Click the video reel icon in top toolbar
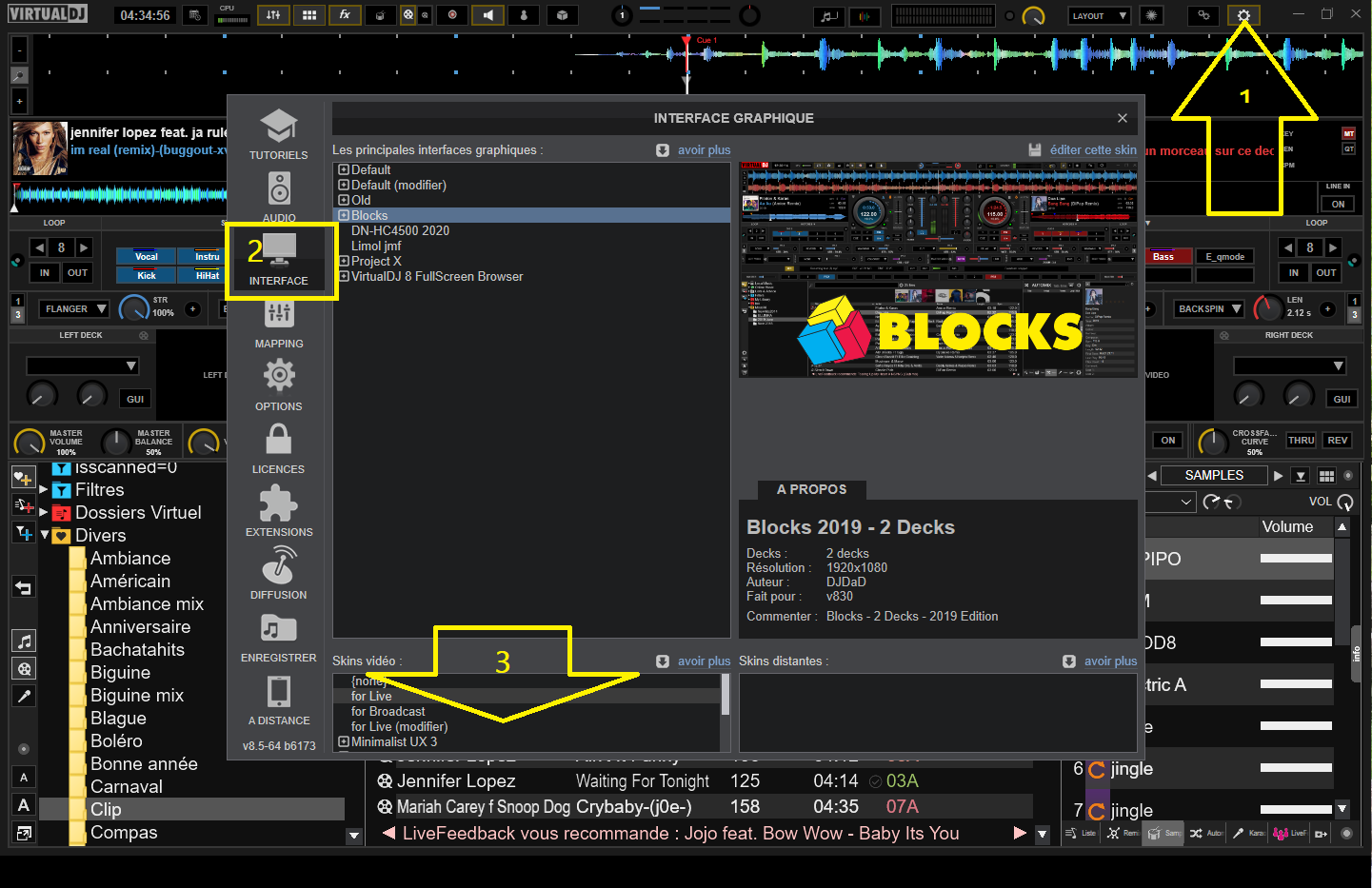This screenshot has height=888, width=1372. (408, 15)
